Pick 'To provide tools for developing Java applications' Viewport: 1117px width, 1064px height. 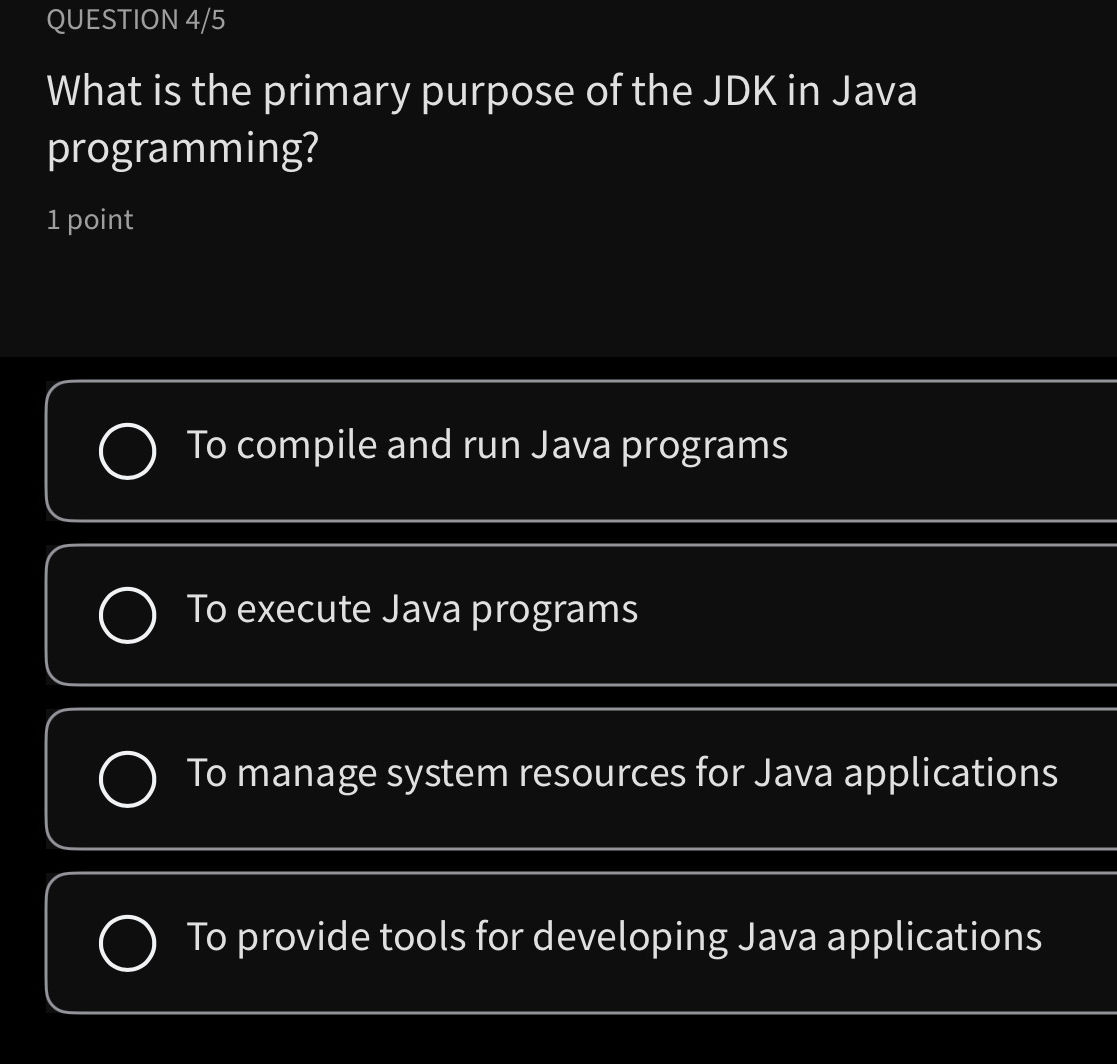click(613, 937)
